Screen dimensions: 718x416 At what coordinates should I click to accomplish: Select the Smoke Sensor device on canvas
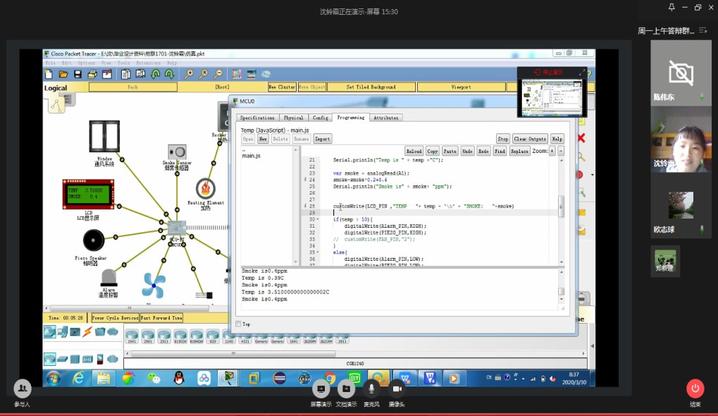[x=176, y=152]
